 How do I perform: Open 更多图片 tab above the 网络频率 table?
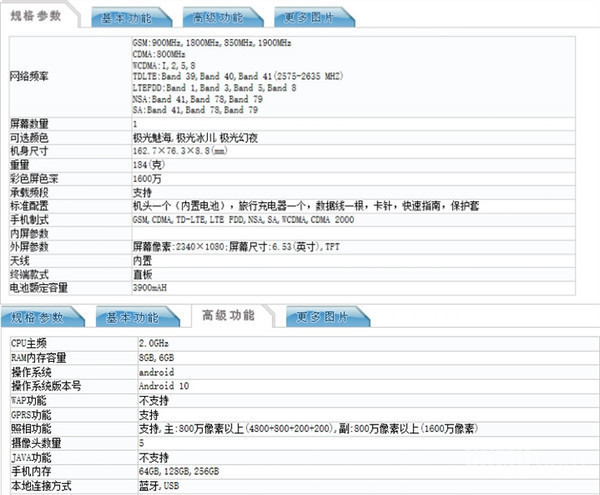click(x=314, y=18)
